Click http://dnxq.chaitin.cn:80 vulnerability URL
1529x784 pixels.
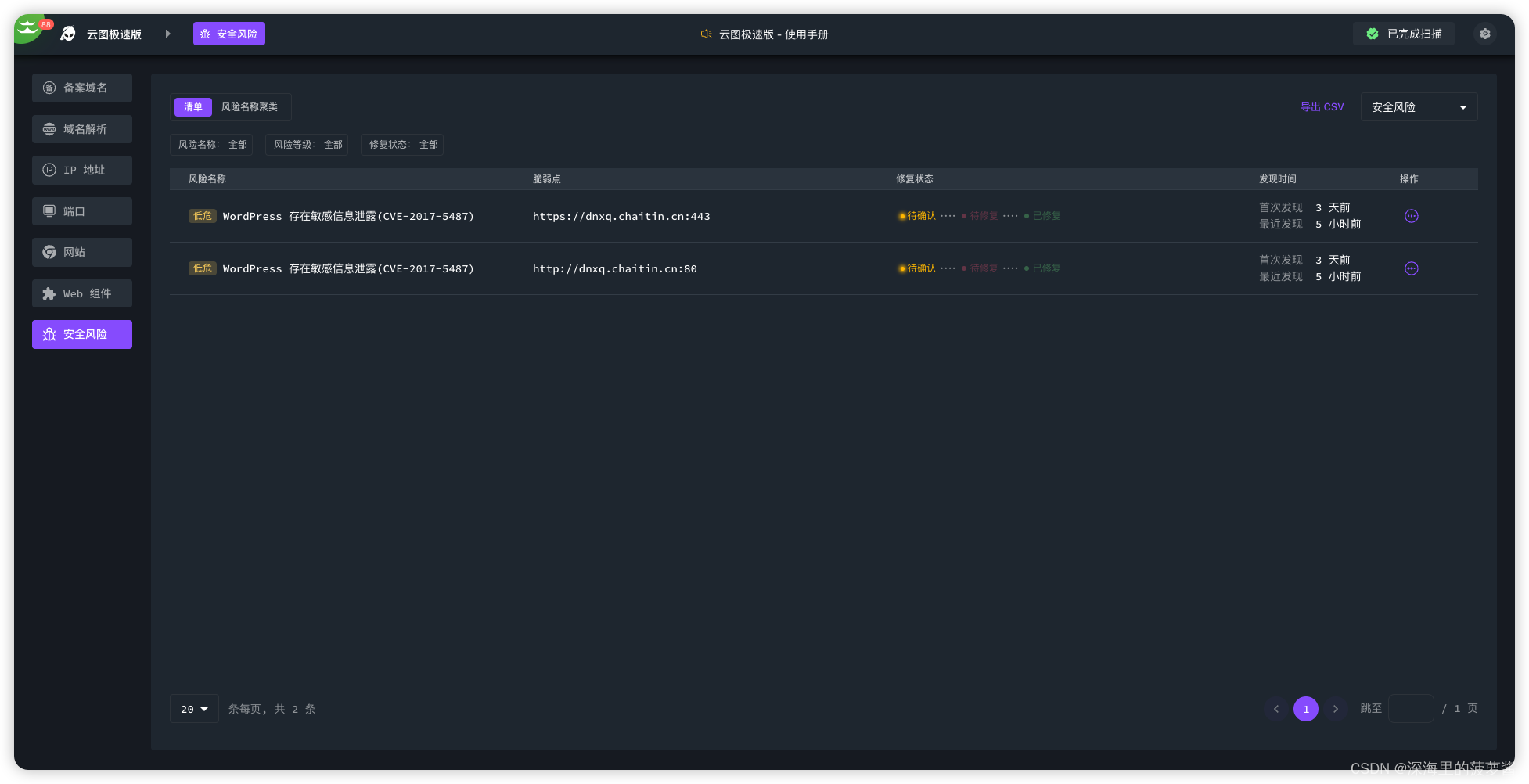coord(614,269)
